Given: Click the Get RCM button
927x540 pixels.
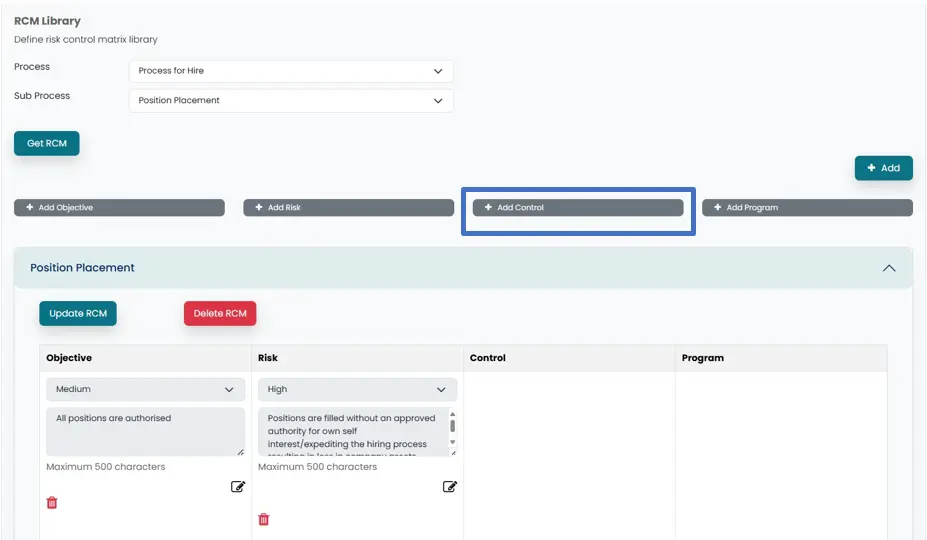Looking at the screenshot, I should coord(47,143).
